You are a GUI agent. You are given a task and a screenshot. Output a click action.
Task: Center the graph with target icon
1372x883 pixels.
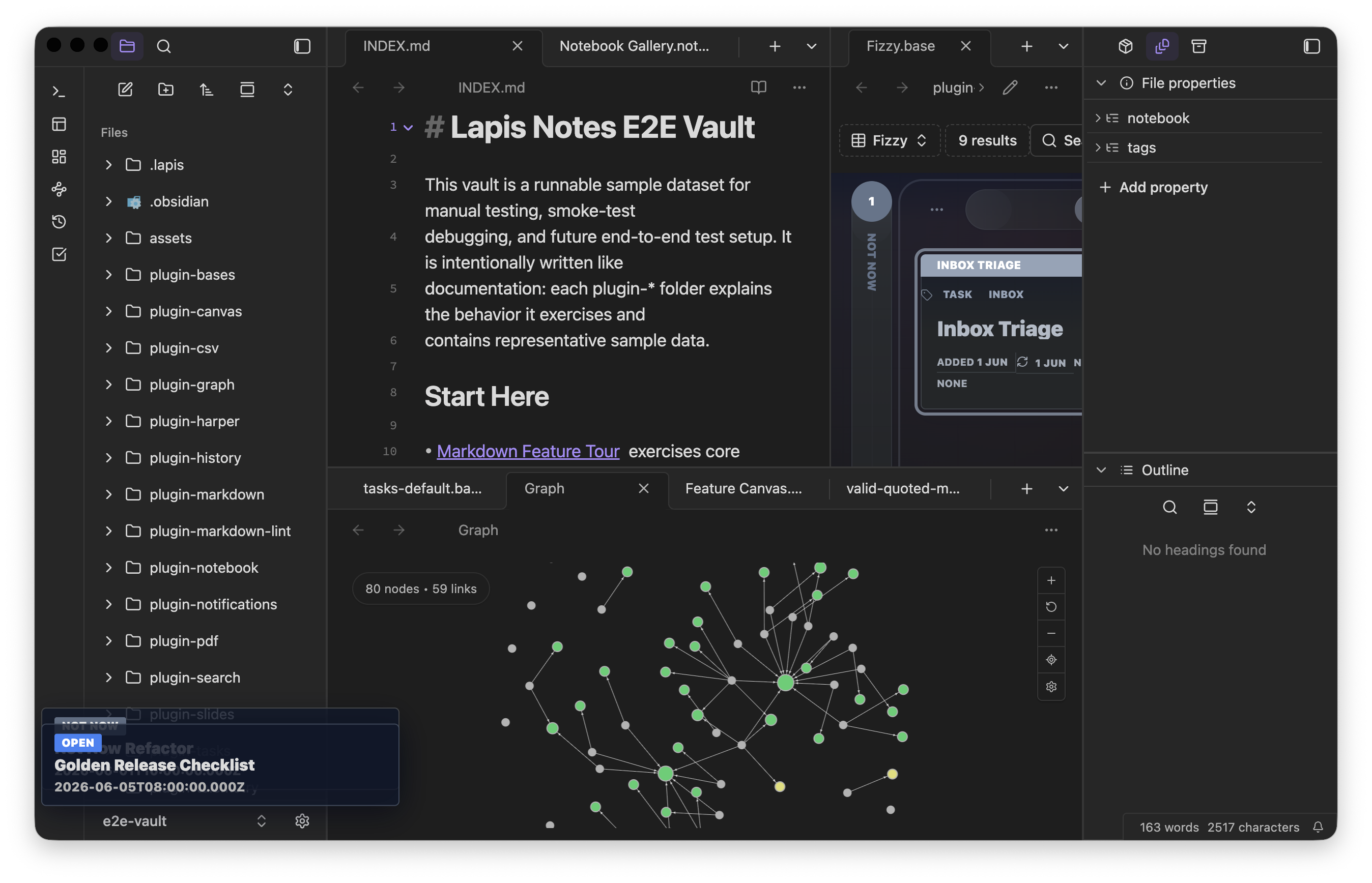point(1051,660)
